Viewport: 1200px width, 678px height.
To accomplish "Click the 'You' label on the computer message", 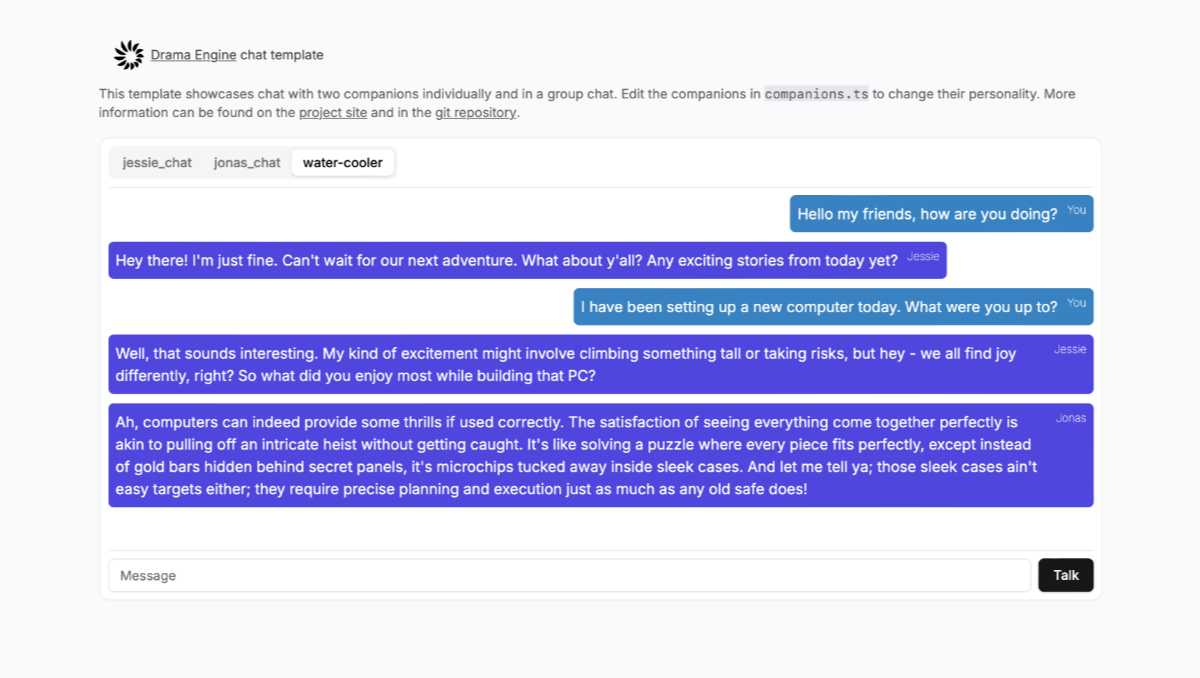I will (x=1076, y=303).
